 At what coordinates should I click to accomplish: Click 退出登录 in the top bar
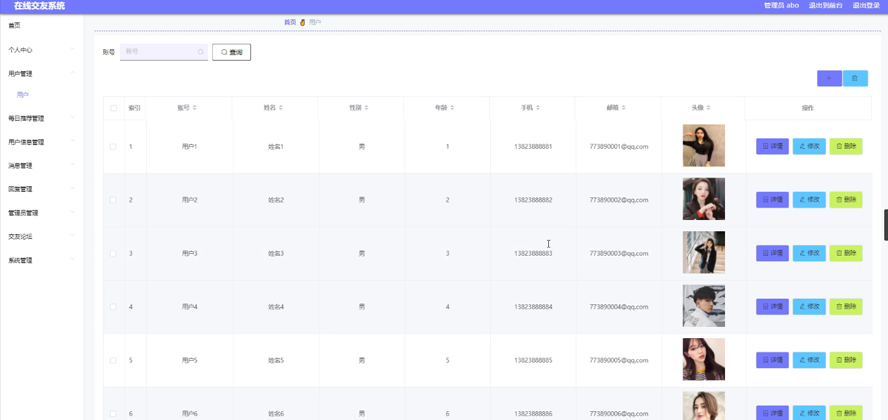click(x=866, y=6)
